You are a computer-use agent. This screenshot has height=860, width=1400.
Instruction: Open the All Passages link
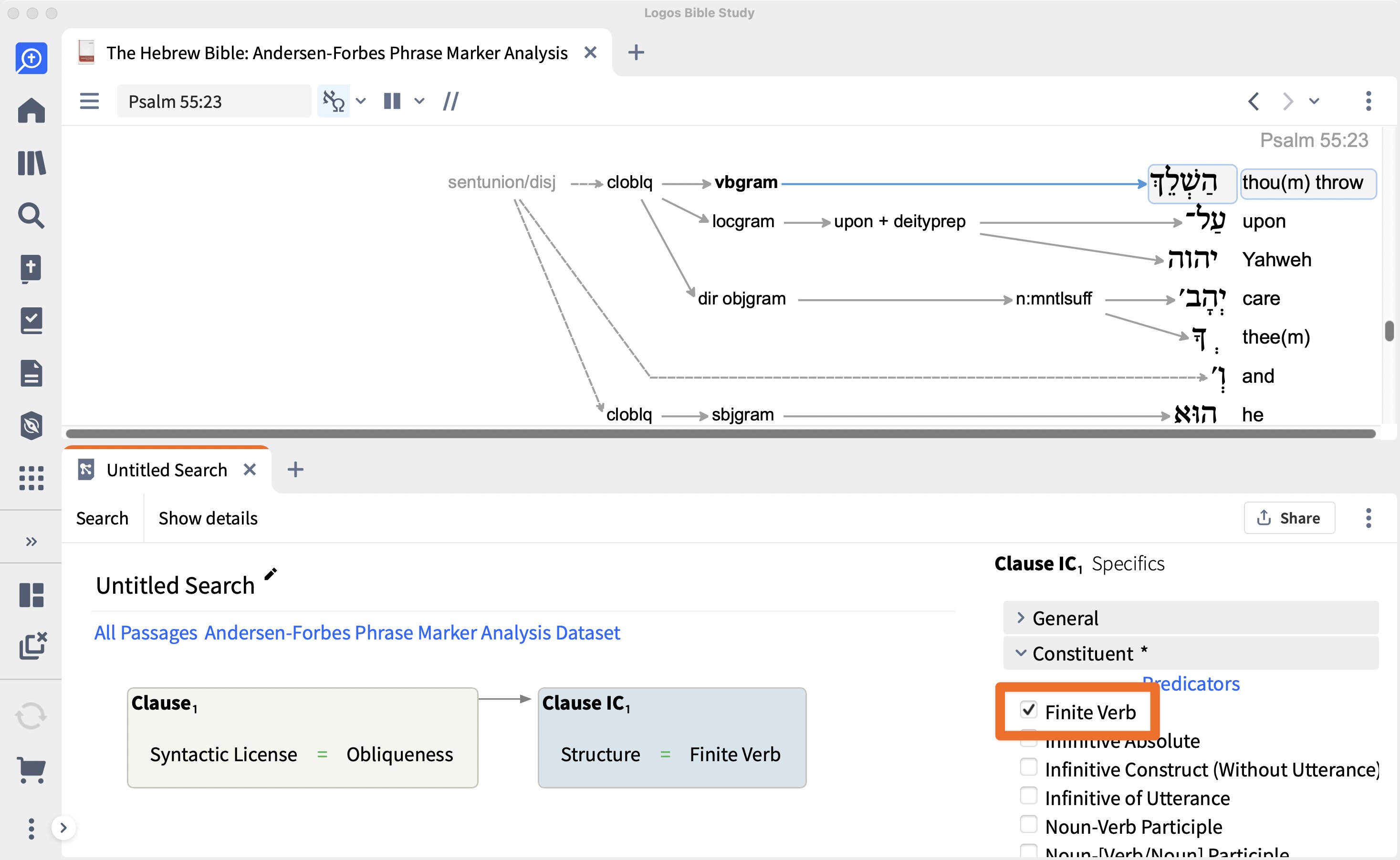[x=146, y=632]
